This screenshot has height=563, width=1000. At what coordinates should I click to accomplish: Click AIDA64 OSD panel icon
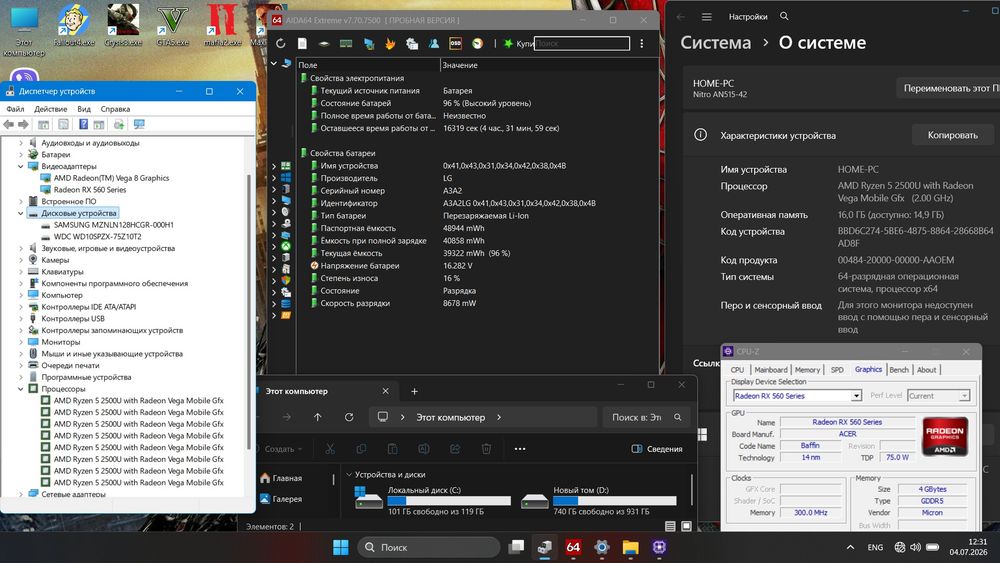click(x=455, y=43)
